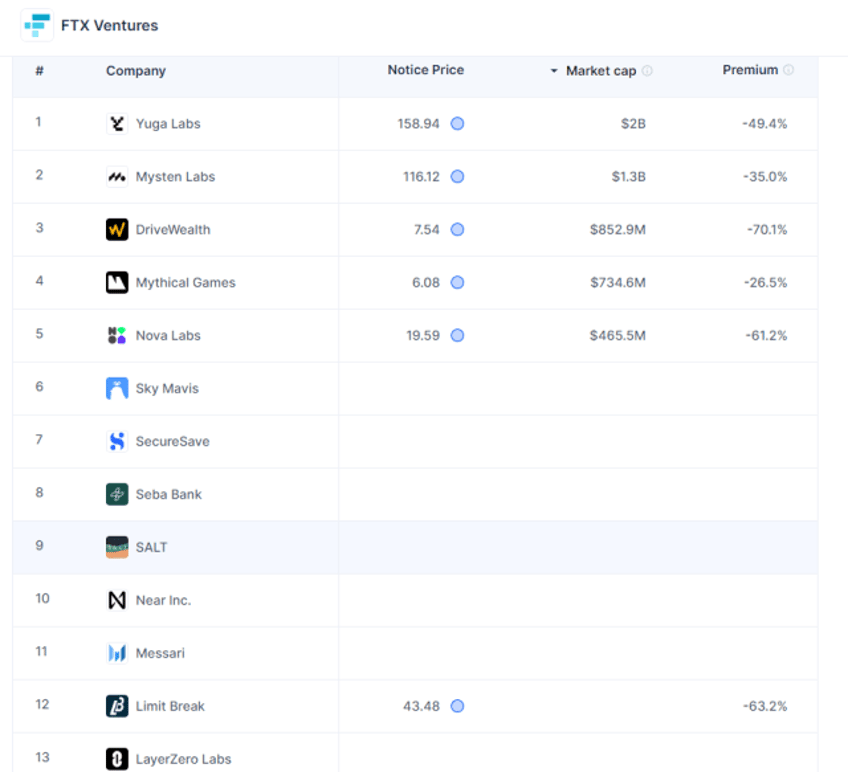Click the Nova Labs company logo

pyautogui.click(x=117, y=335)
